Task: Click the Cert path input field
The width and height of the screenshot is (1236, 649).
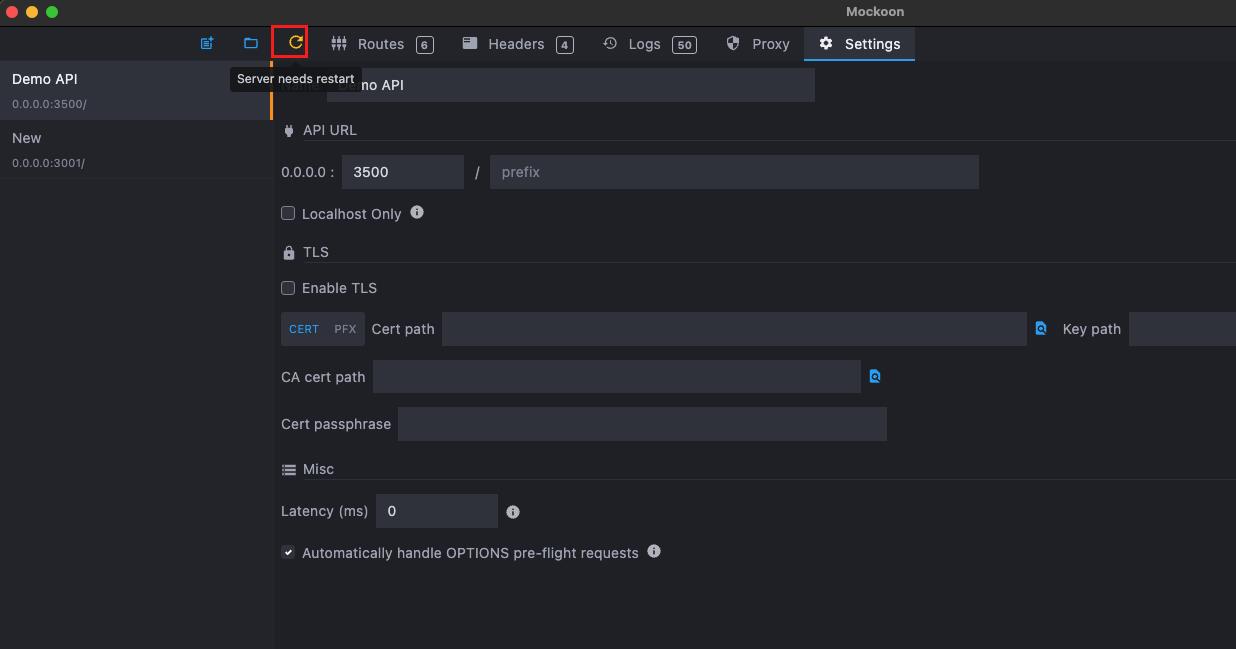Action: (x=734, y=329)
